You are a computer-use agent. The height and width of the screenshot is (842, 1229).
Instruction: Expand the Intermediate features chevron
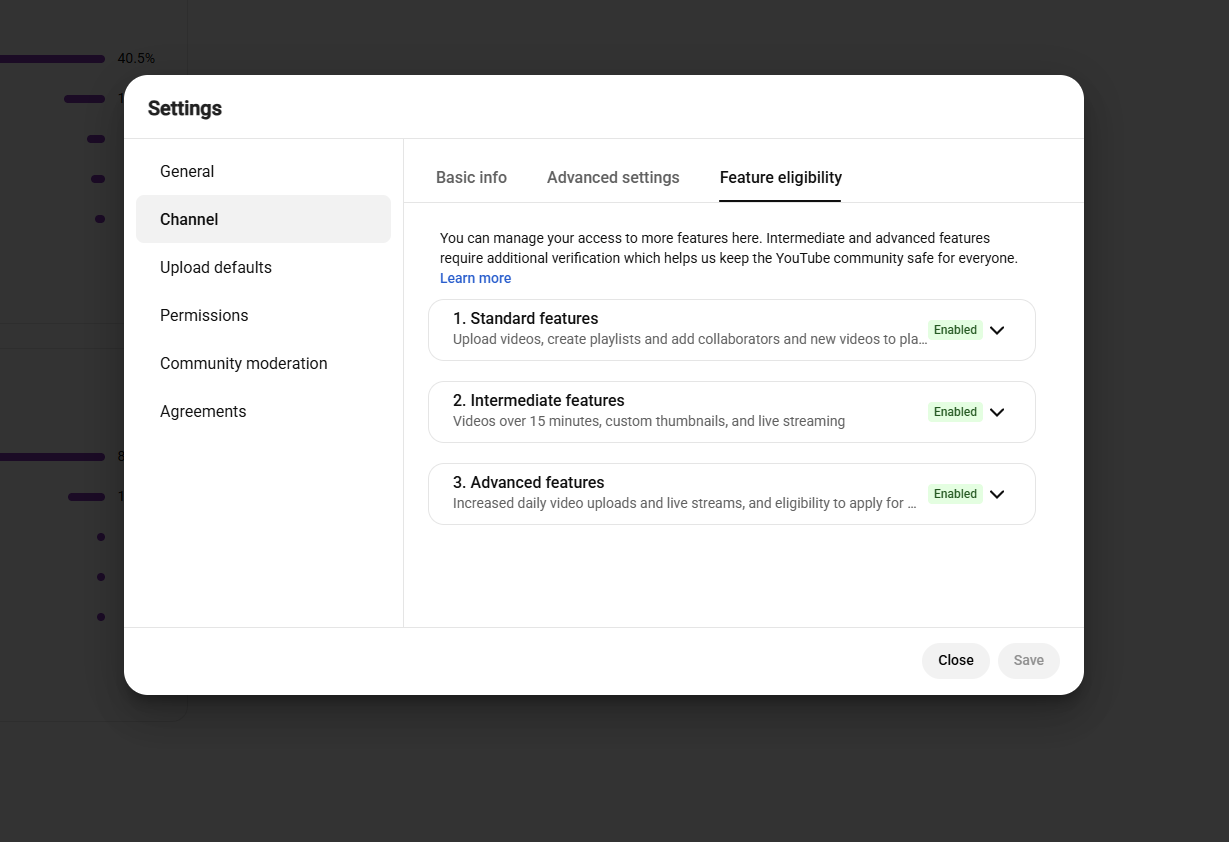(997, 412)
